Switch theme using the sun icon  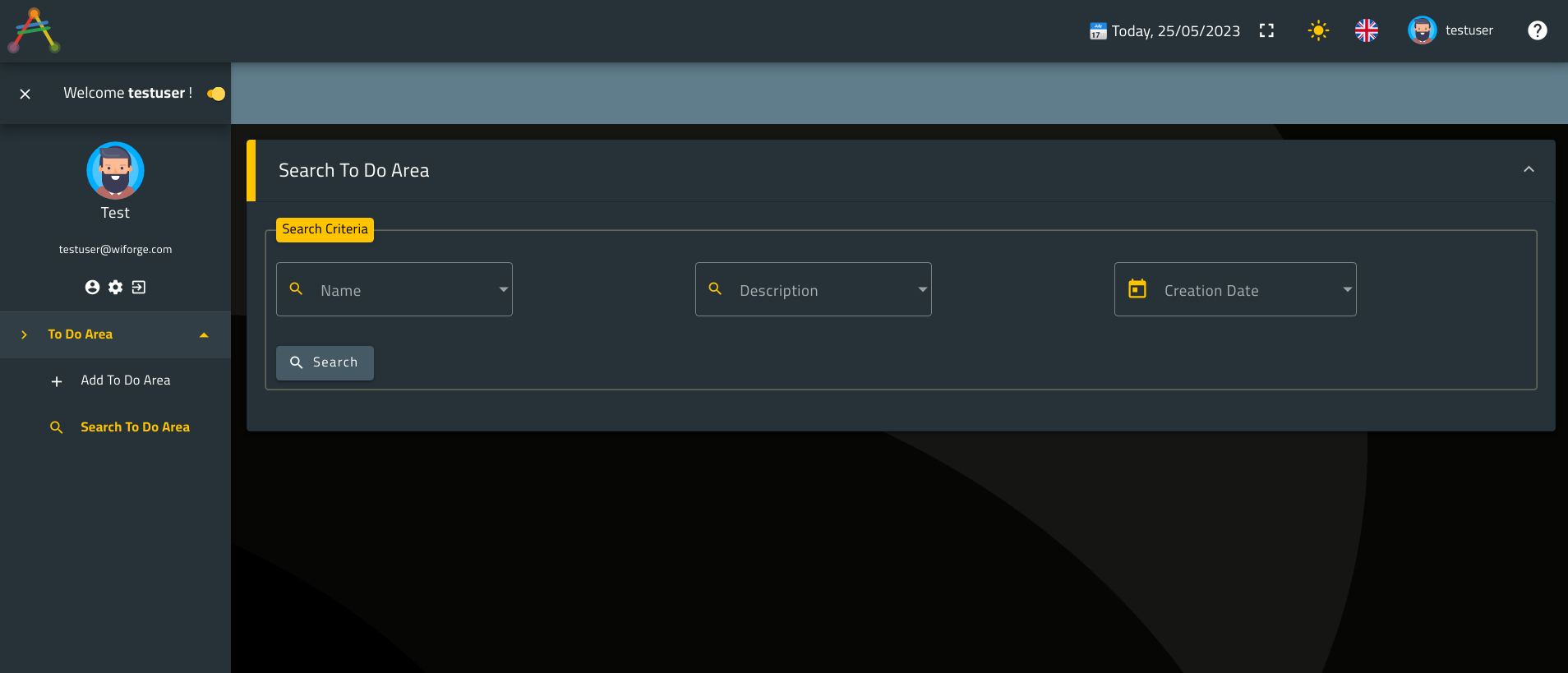click(1318, 31)
